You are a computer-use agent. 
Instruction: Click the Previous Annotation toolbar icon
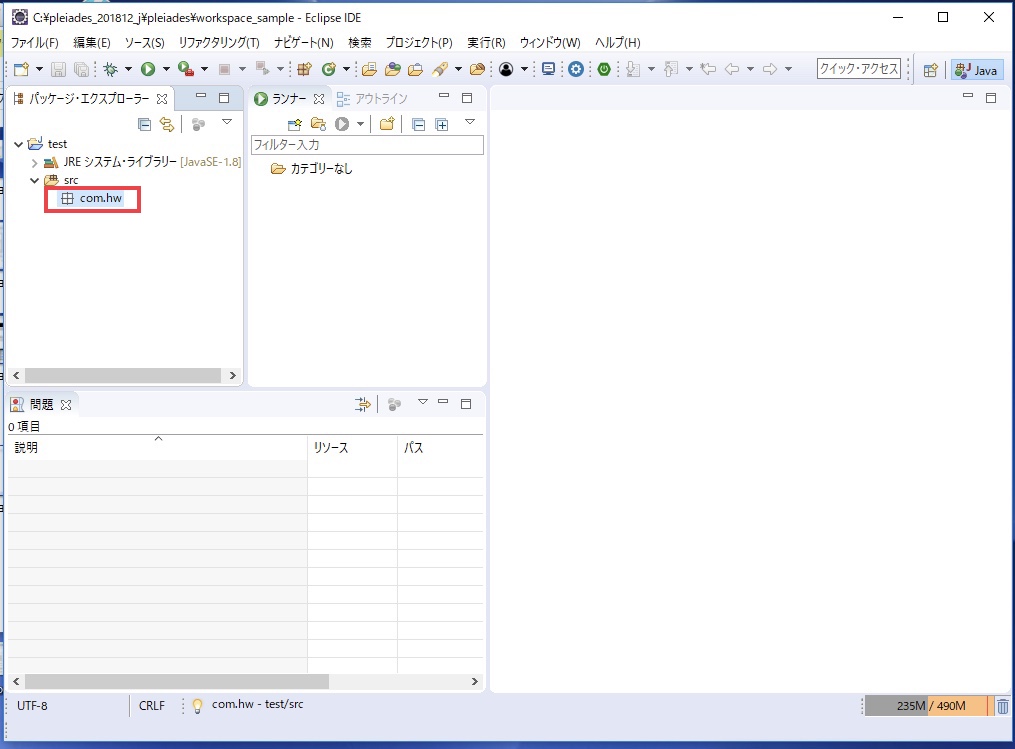671,69
